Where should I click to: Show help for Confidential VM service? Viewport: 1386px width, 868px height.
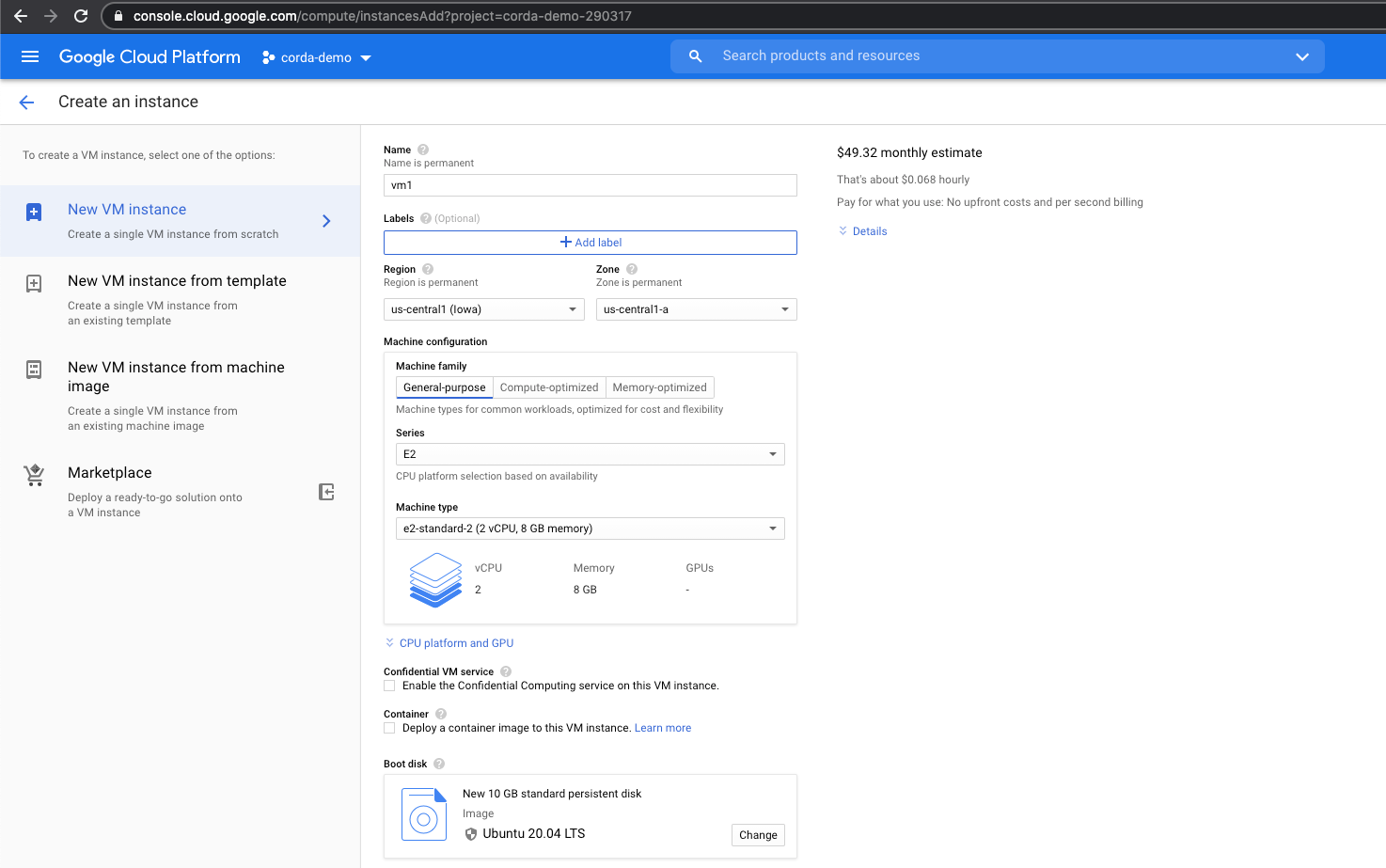[506, 671]
